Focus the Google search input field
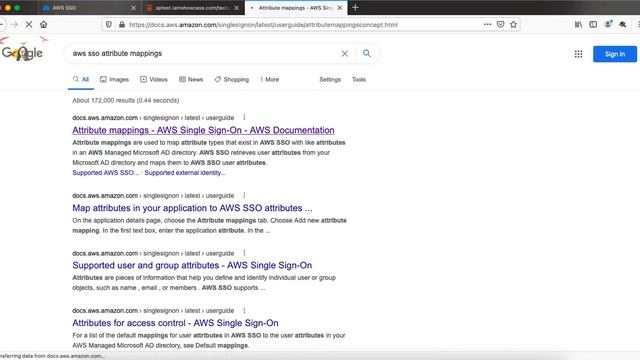 pos(204,53)
